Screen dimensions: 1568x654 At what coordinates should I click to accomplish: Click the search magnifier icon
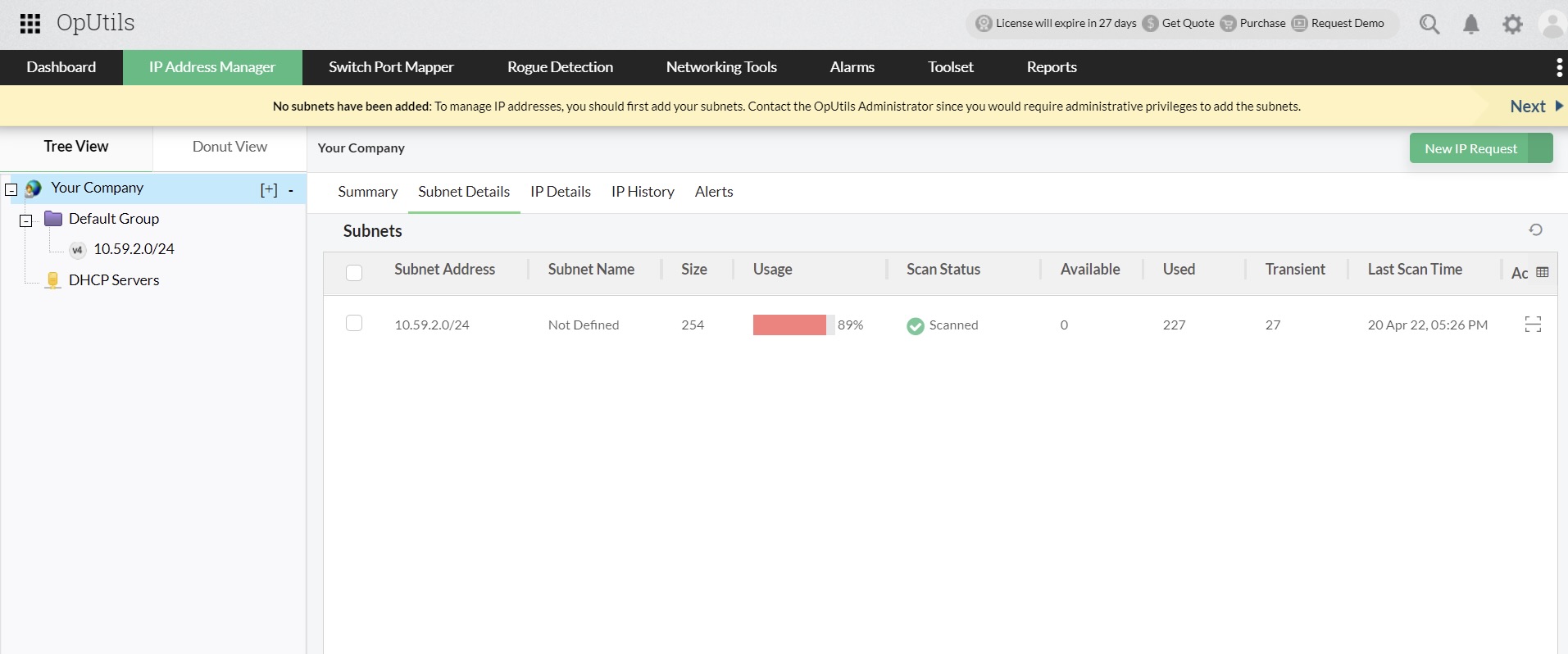tap(1429, 25)
